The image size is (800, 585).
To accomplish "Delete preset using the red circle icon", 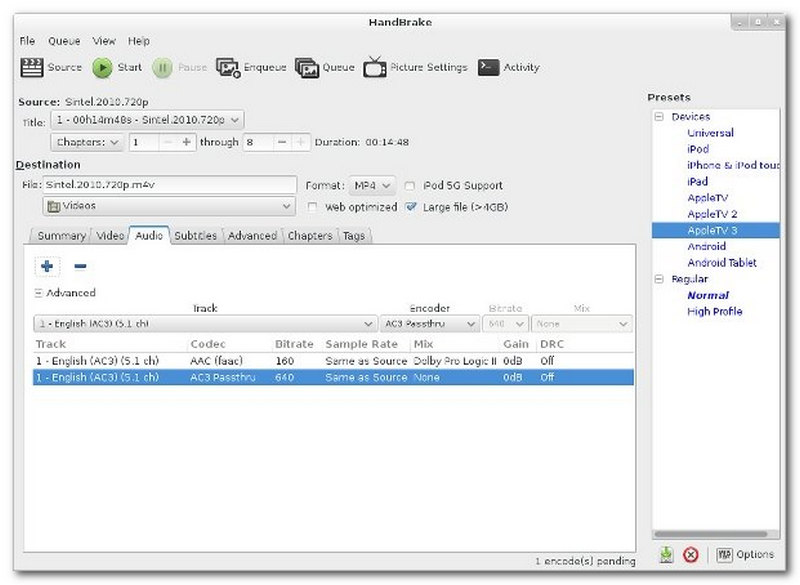I will (x=691, y=554).
